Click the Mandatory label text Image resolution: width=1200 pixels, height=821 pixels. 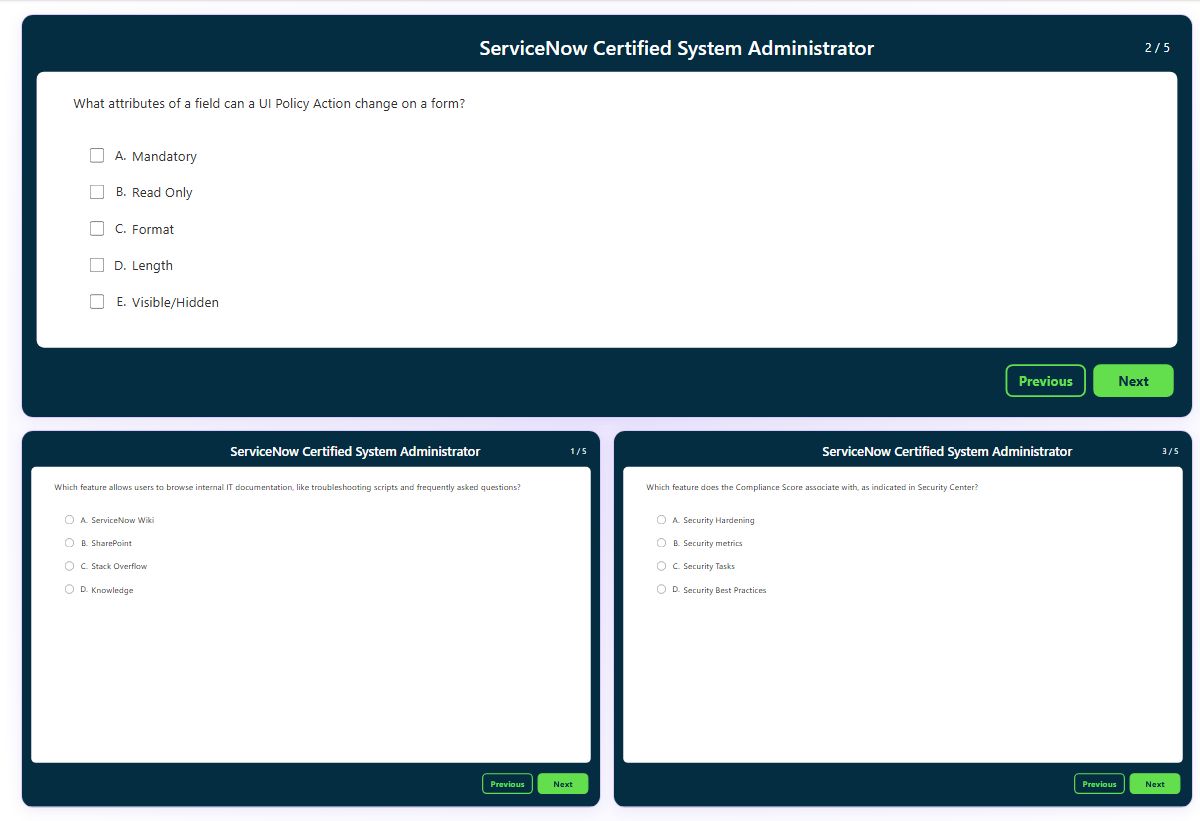pyautogui.click(x=164, y=156)
